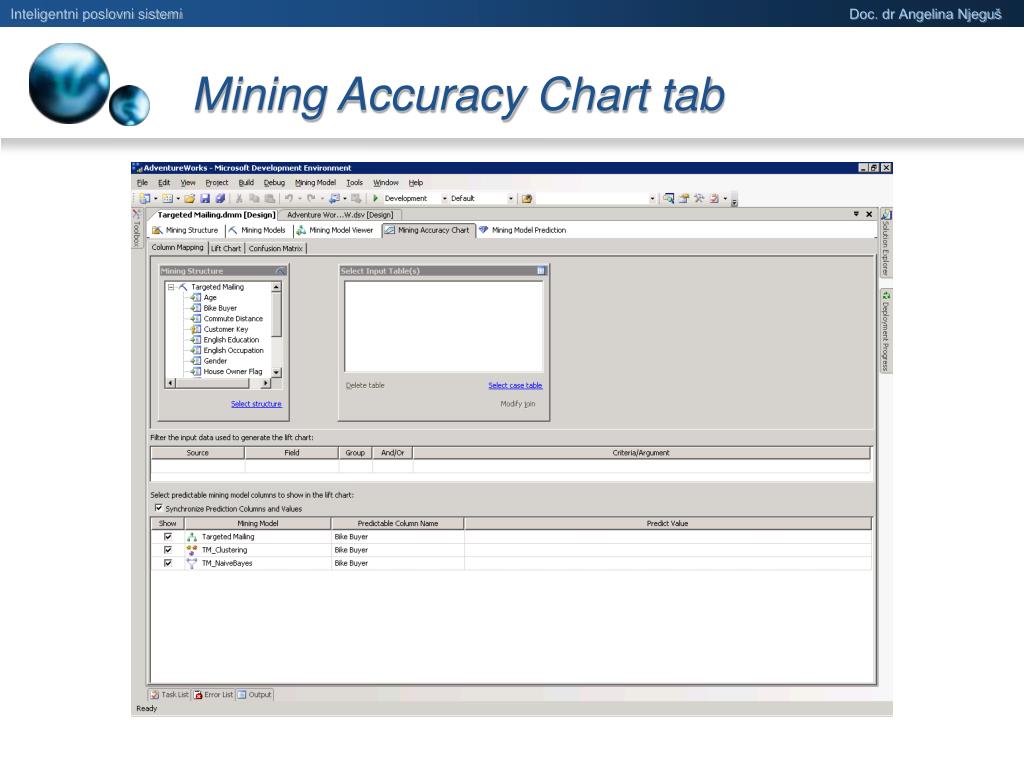Click the New Project toolbar icon
The width and height of the screenshot is (1024, 768).
(145, 199)
